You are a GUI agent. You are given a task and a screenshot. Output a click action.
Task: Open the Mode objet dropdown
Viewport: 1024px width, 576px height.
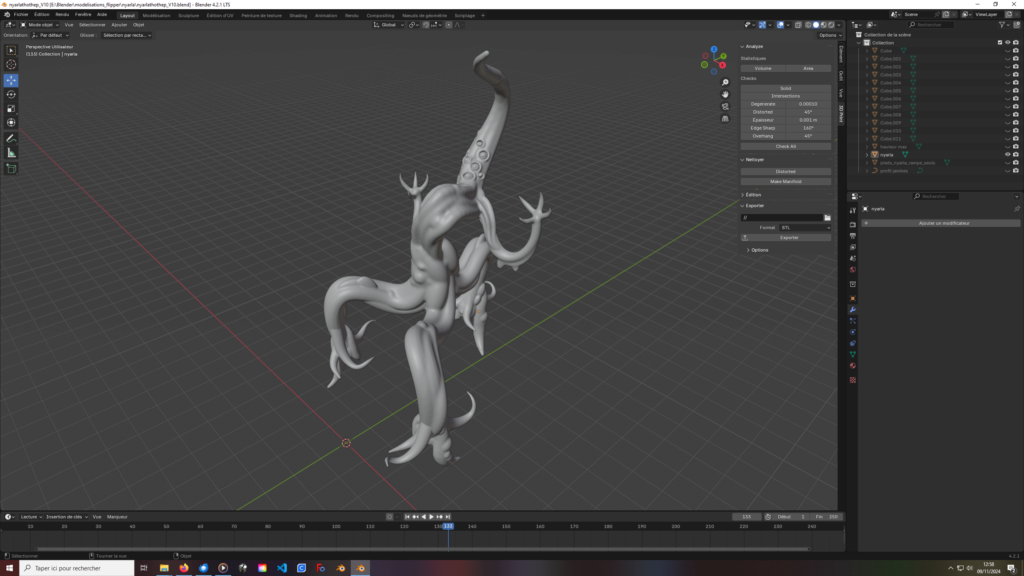point(39,25)
